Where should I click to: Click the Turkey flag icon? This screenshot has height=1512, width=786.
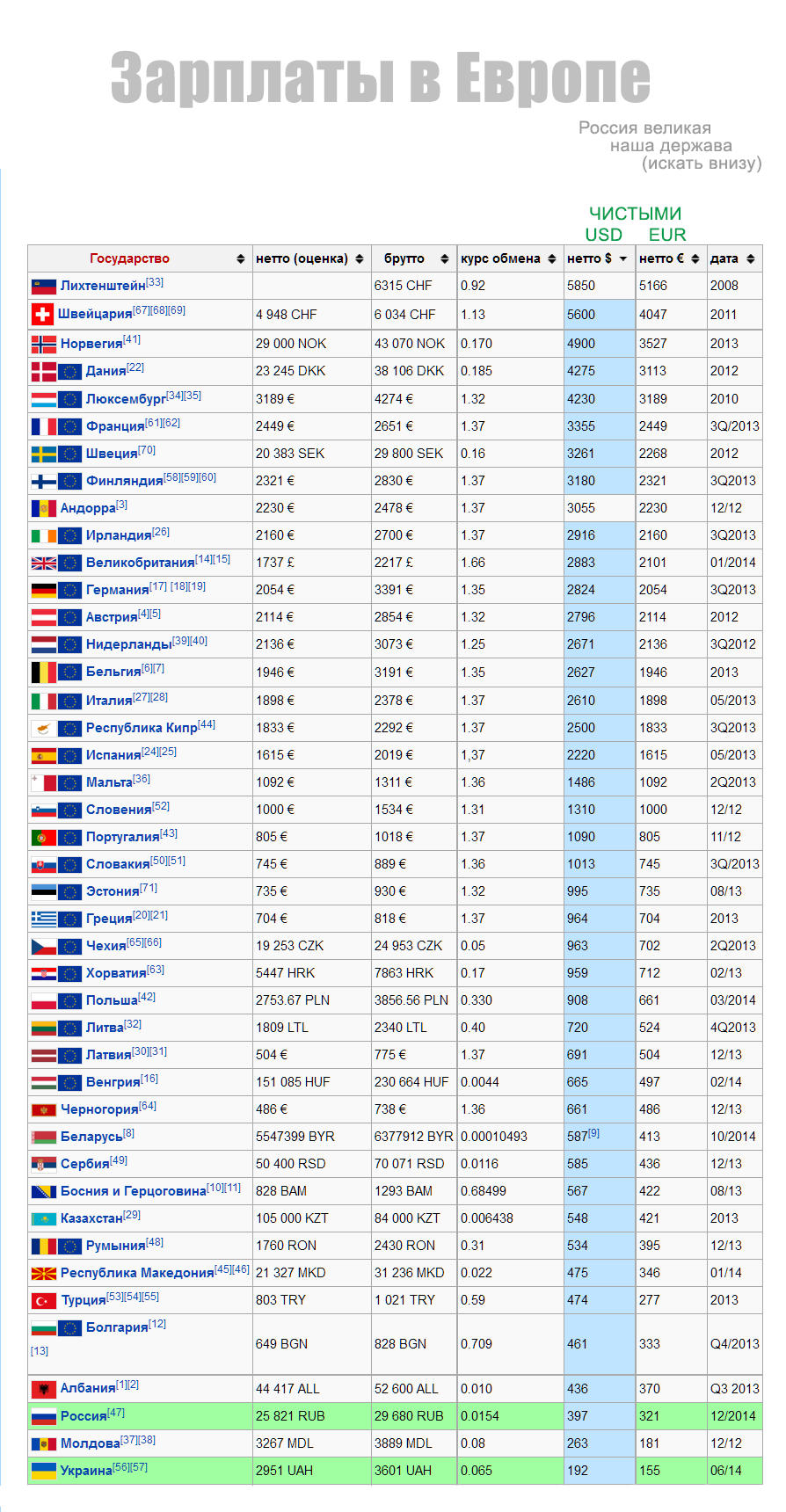pyautogui.click(x=43, y=1300)
